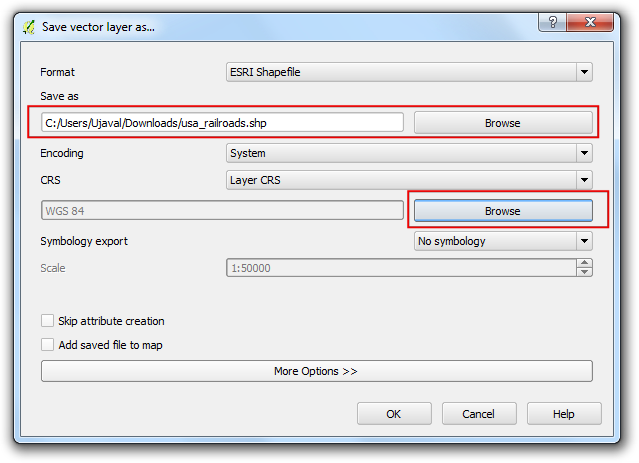Close the Save vector layer dialog
This screenshot has height=463, width=639.
[590, 22]
